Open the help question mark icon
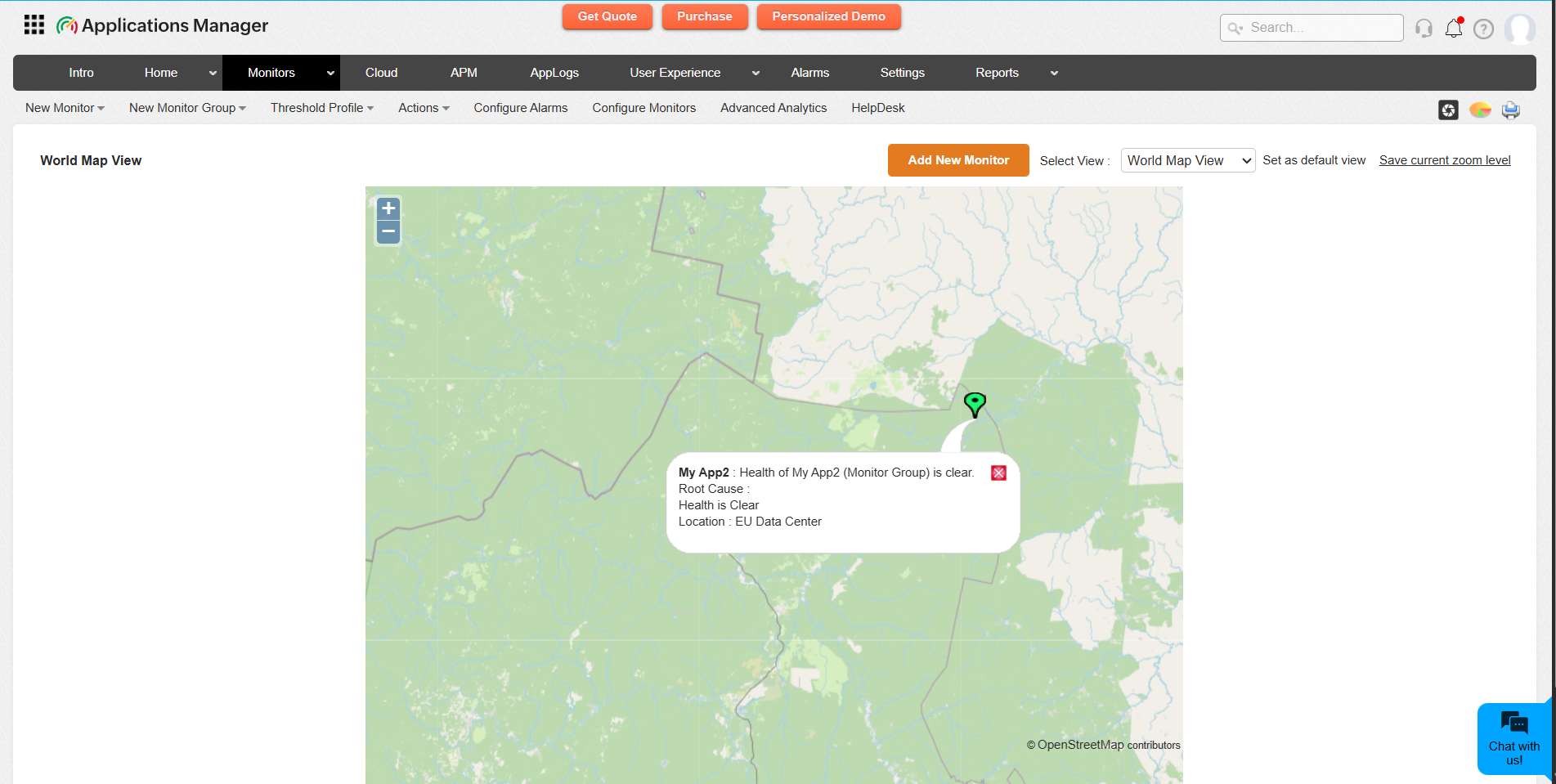The image size is (1556, 784). click(x=1484, y=29)
